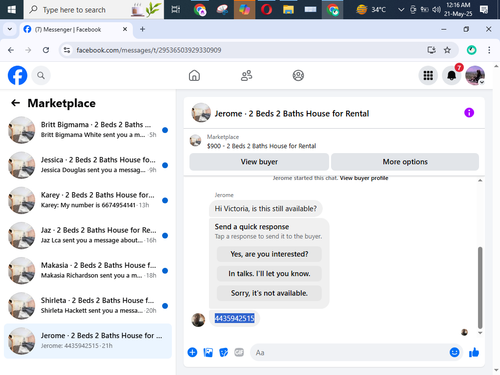Open Makasia Richardson conversation
Viewport: 500px width, 375px height.
pyautogui.click(x=88, y=270)
